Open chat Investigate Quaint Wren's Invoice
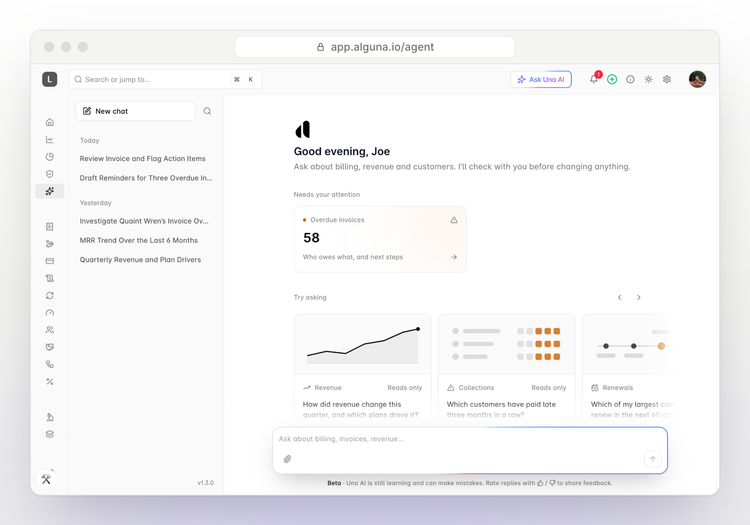 [x=144, y=221]
